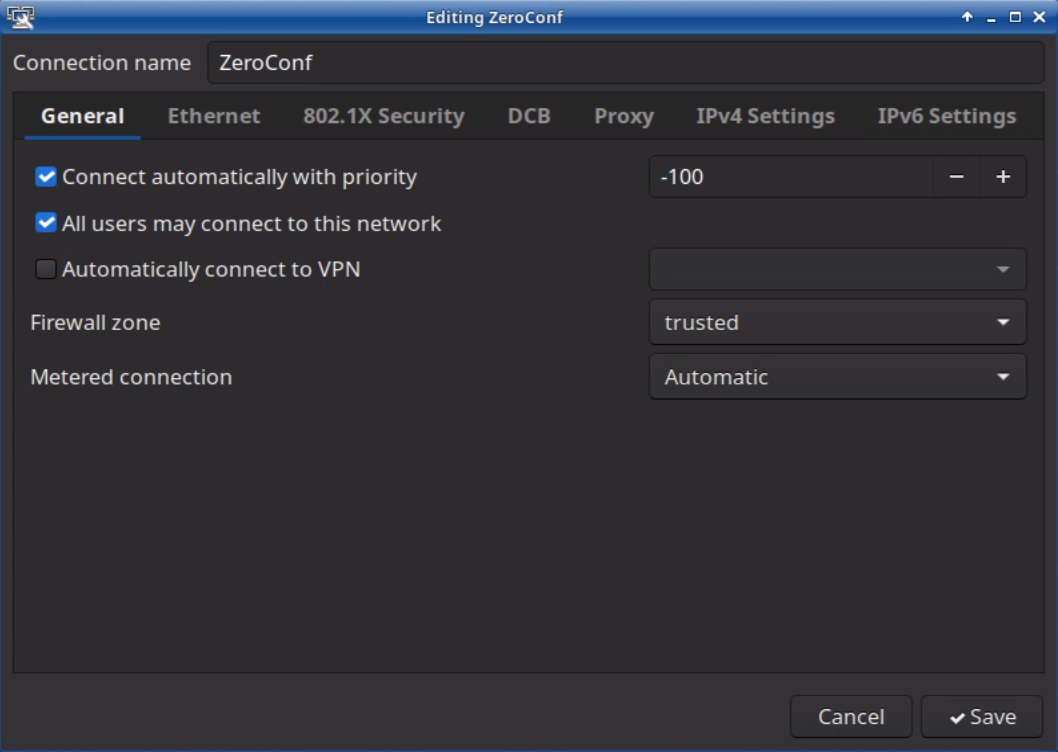
Task: Click the network editor icon in title bar
Action: coord(20,16)
